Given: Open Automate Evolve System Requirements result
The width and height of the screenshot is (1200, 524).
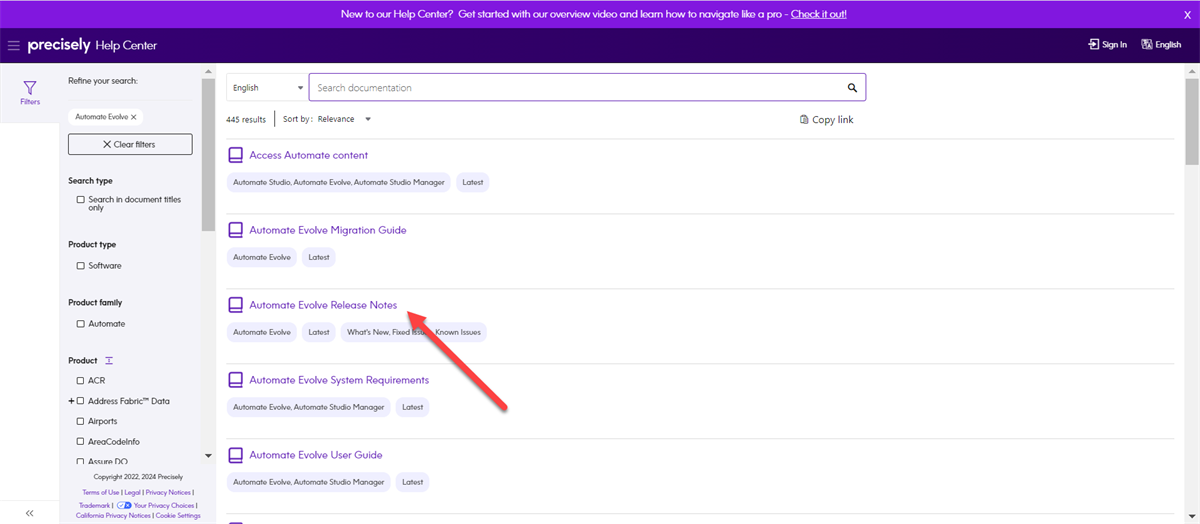Looking at the screenshot, I should pos(339,380).
